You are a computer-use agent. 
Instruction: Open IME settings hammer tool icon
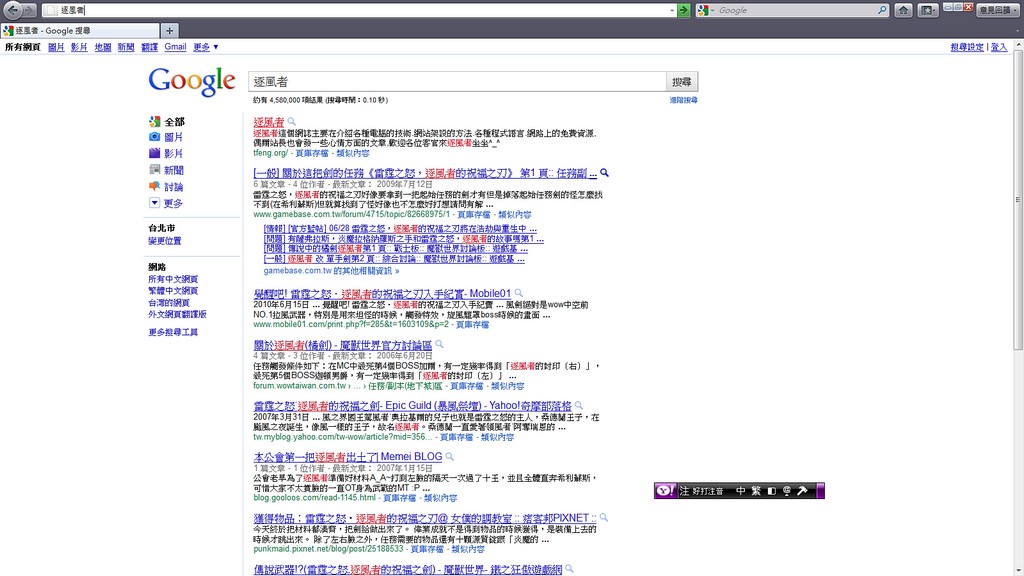[x=803, y=490]
